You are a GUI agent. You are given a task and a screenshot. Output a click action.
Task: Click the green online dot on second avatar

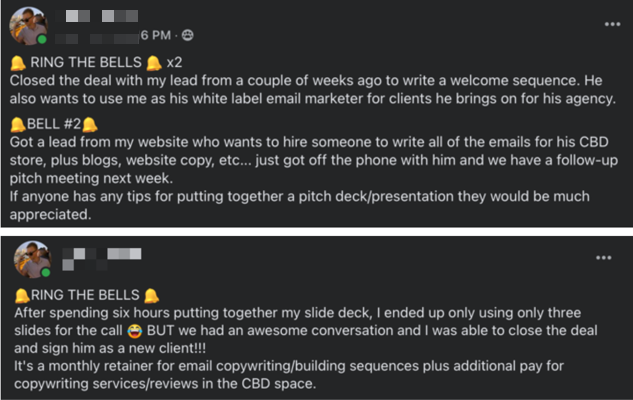tap(43, 273)
